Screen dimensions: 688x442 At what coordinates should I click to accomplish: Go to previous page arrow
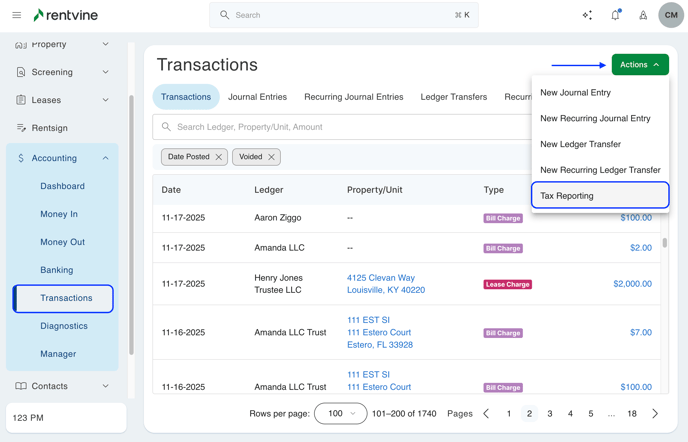point(487,413)
